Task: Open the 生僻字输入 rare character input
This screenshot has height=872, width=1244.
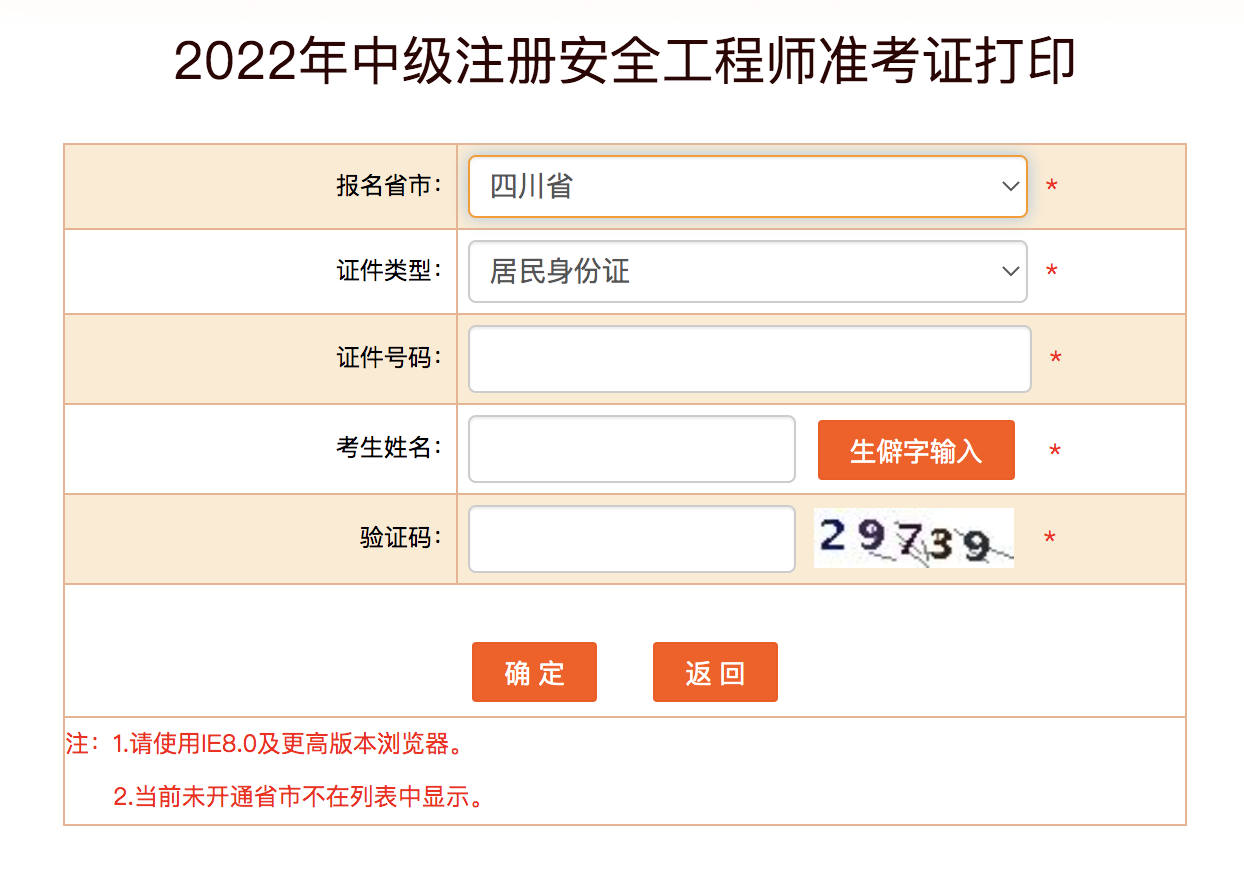Action: (x=915, y=449)
